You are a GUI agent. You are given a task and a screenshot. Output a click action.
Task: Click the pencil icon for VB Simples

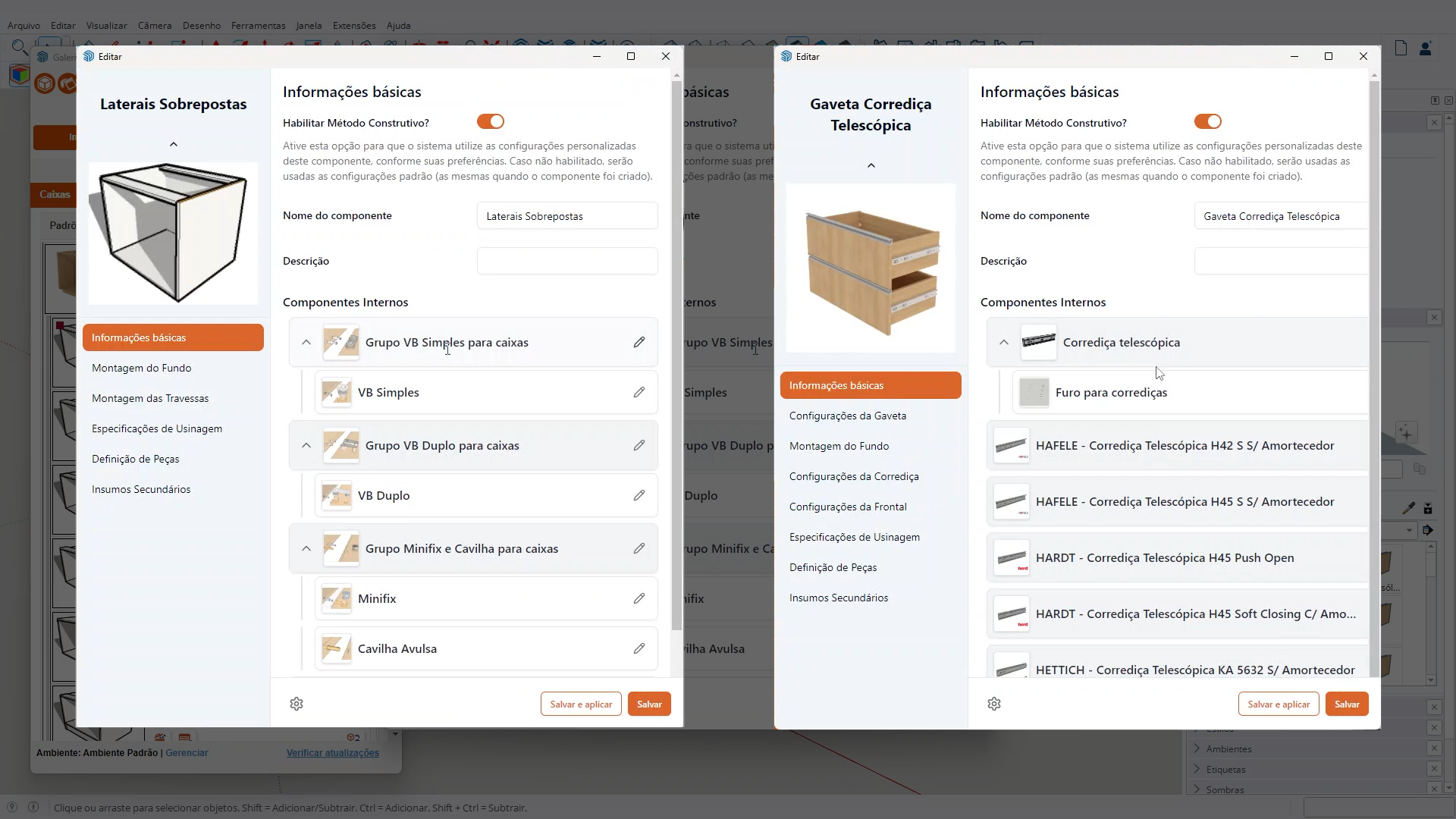[639, 392]
